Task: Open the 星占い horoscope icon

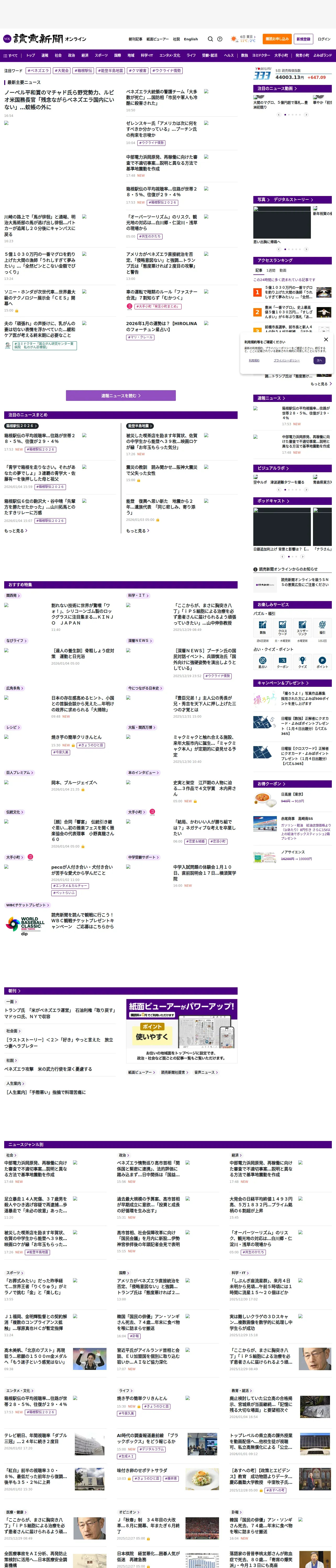Action: click(x=263, y=662)
